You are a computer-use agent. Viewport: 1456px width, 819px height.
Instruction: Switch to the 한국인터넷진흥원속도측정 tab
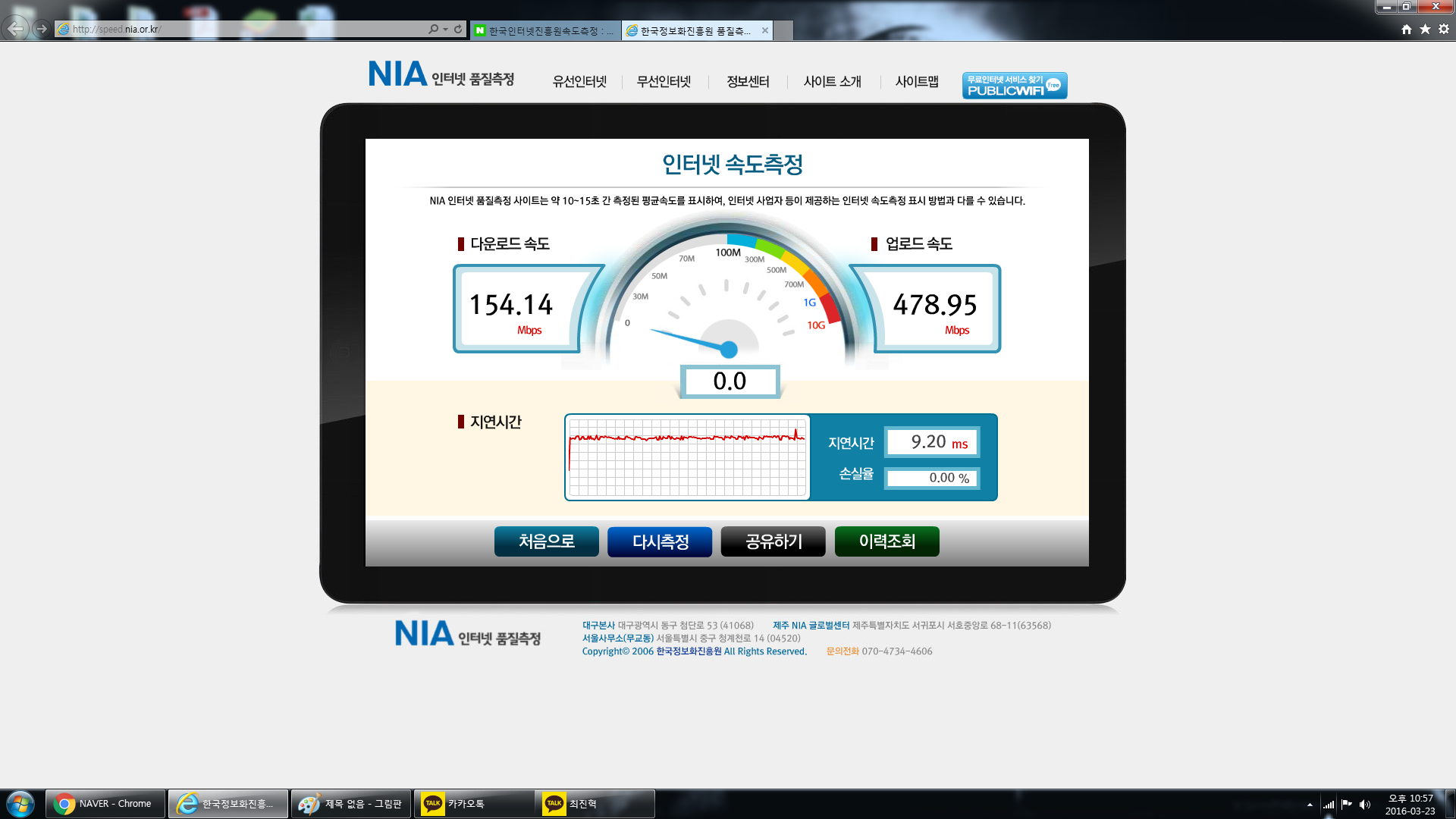coord(545,30)
